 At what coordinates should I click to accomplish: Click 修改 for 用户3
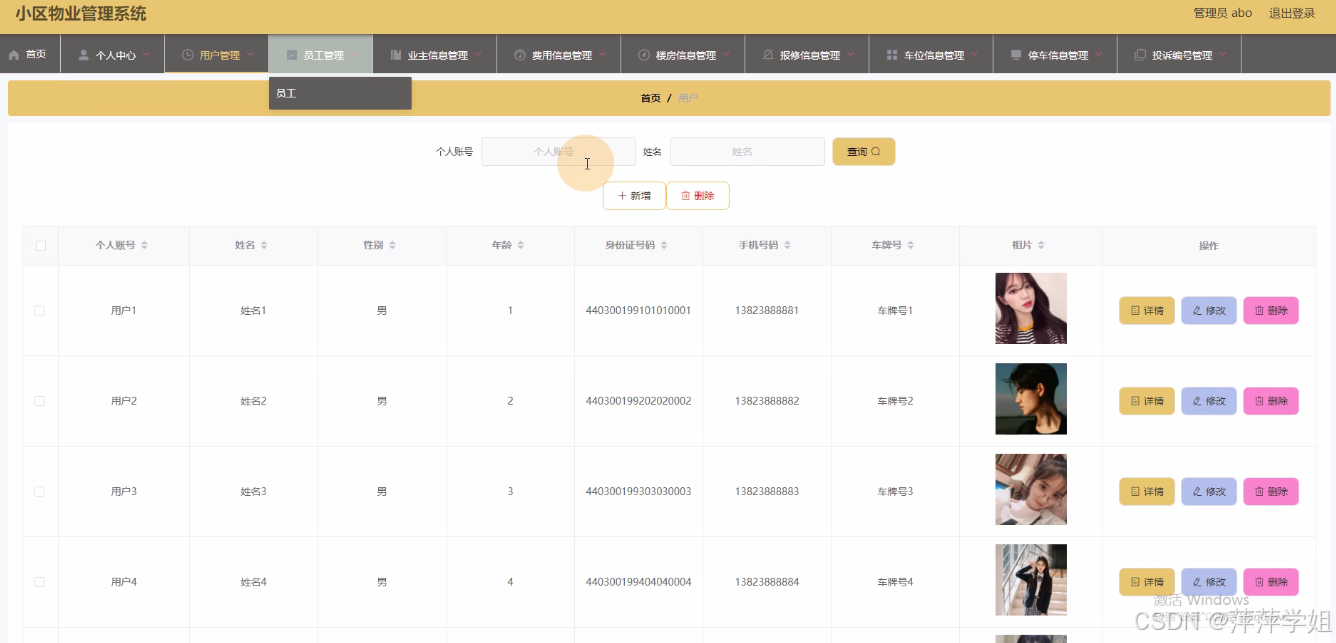[x=1209, y=492]
